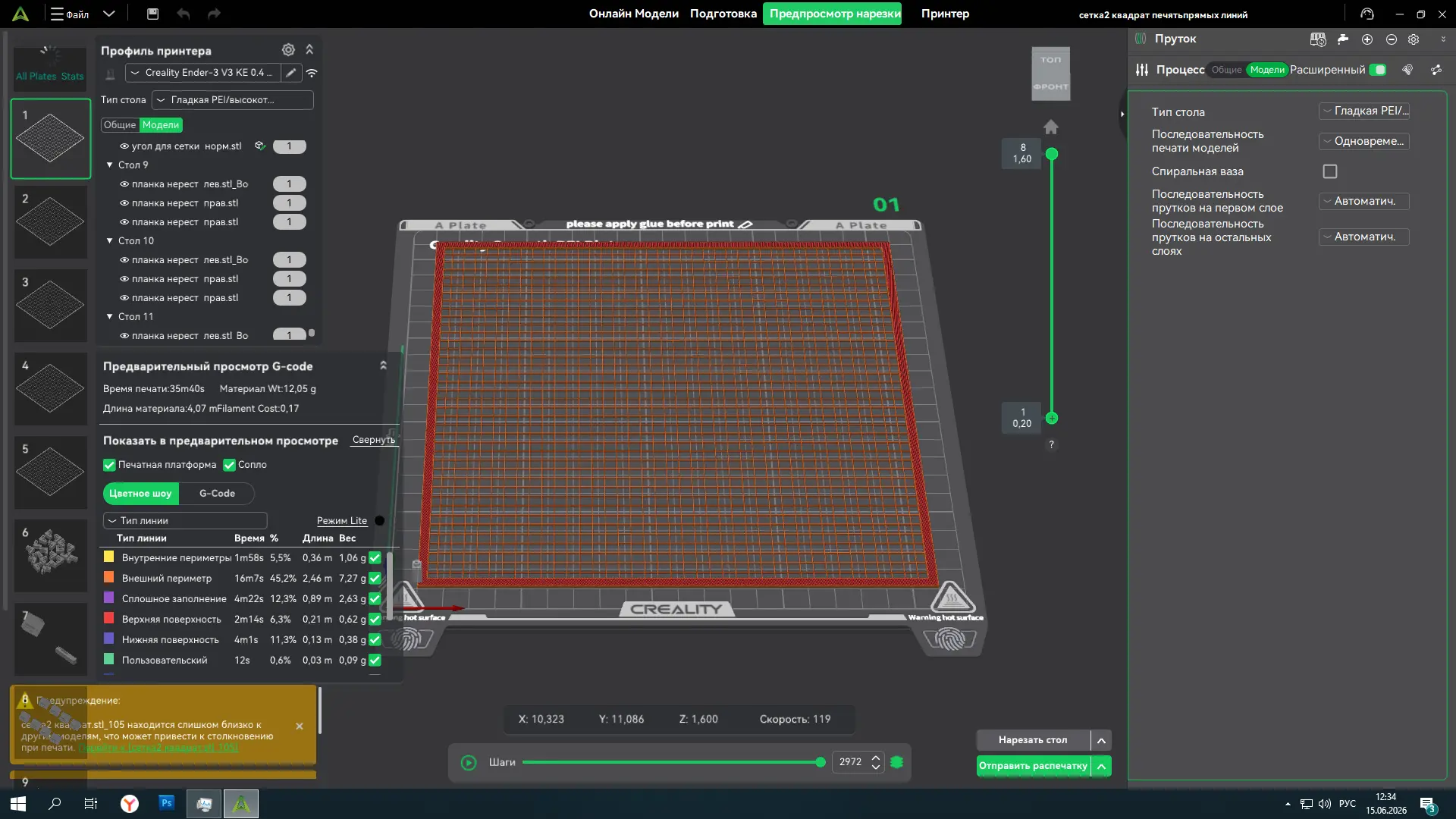Open Photoshop from the taskbar
Viewport: 1456px width, 819px height.
pos(167,804)
